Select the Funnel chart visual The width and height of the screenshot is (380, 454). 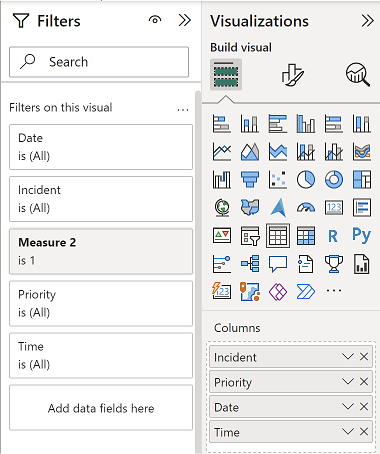[250, 179]
